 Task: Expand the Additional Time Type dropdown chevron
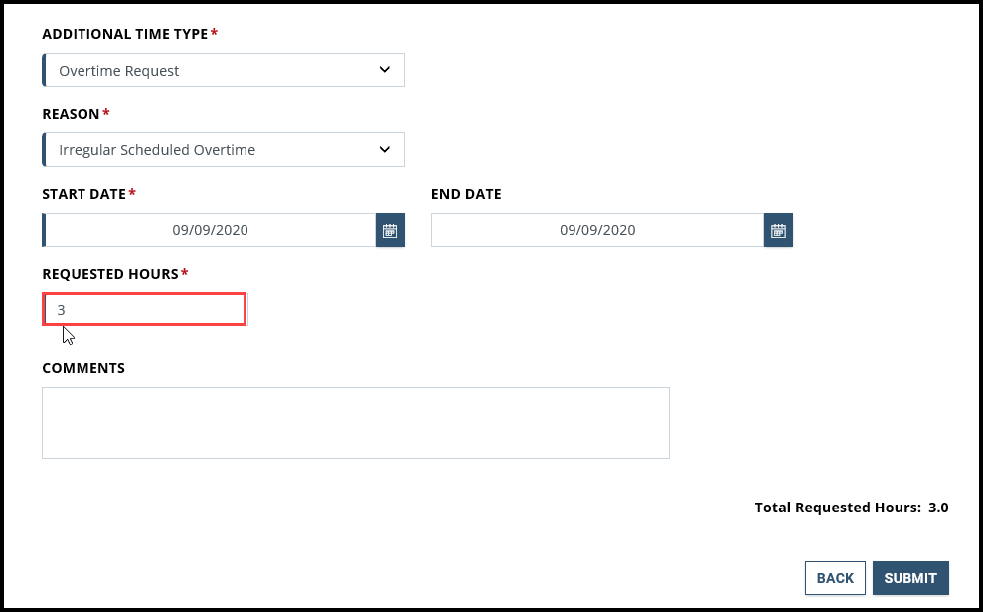click(x=385, y=69)
